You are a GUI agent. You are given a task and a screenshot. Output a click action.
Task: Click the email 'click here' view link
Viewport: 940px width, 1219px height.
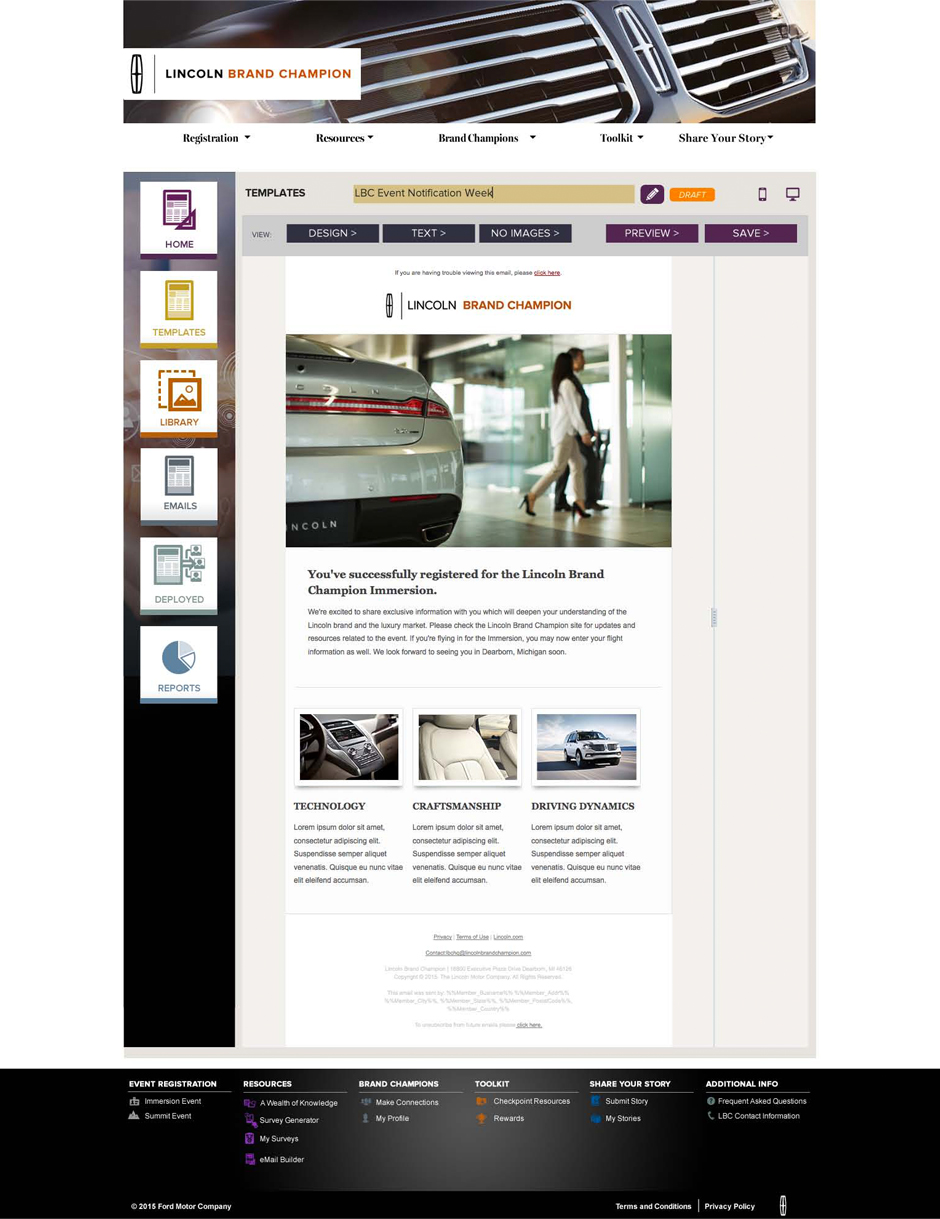pyautogui.click(x=547, y=272)
